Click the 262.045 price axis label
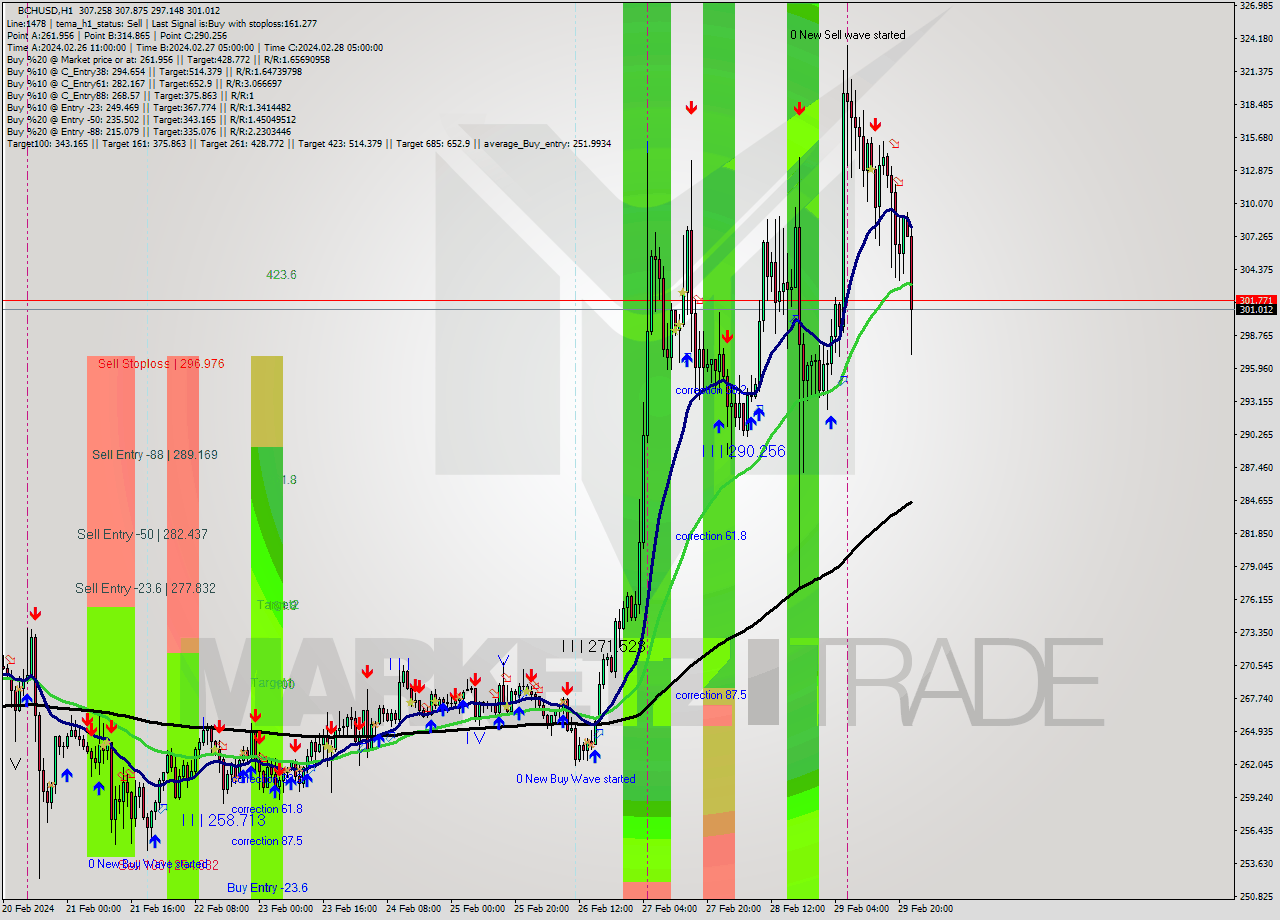 click(x=1256, y=765)
